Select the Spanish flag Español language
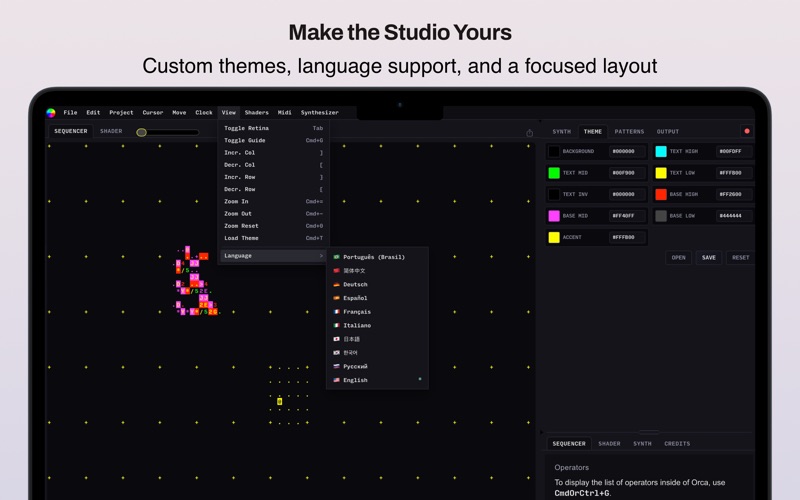 click(377, 298)
